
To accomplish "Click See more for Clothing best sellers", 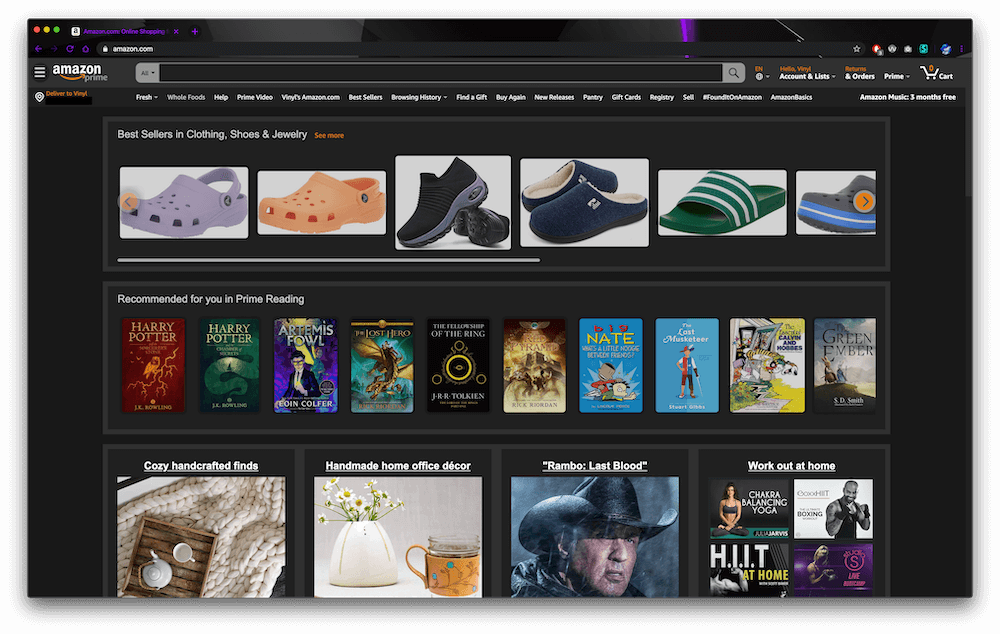I will click(328, 135).
